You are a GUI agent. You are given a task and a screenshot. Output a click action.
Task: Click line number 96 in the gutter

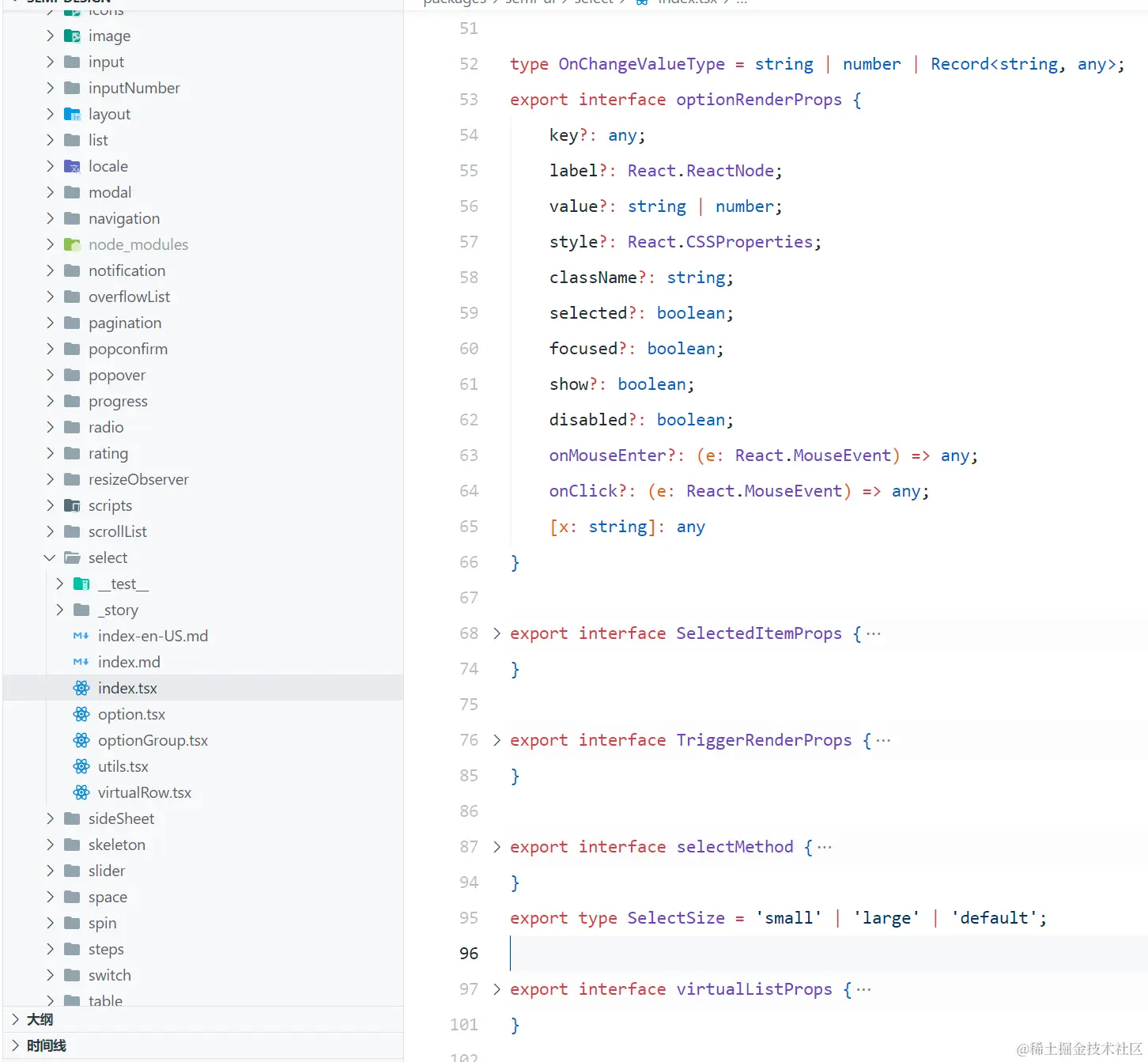[469, 954]
